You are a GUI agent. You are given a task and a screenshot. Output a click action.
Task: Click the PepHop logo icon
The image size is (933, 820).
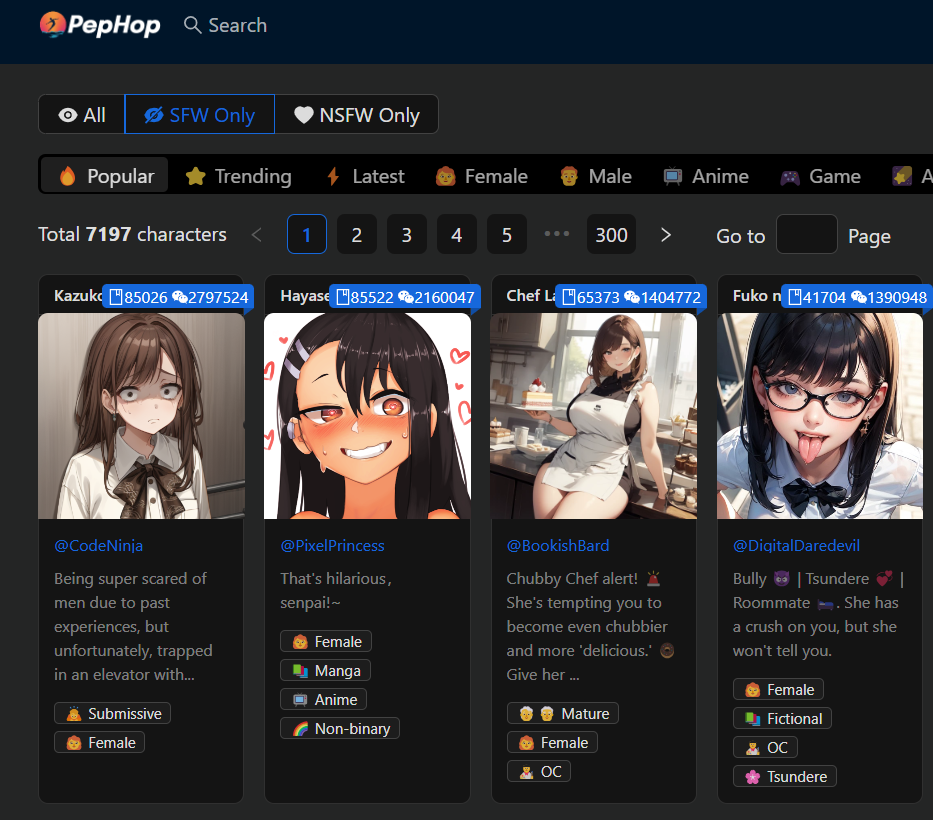click(53, 24)
